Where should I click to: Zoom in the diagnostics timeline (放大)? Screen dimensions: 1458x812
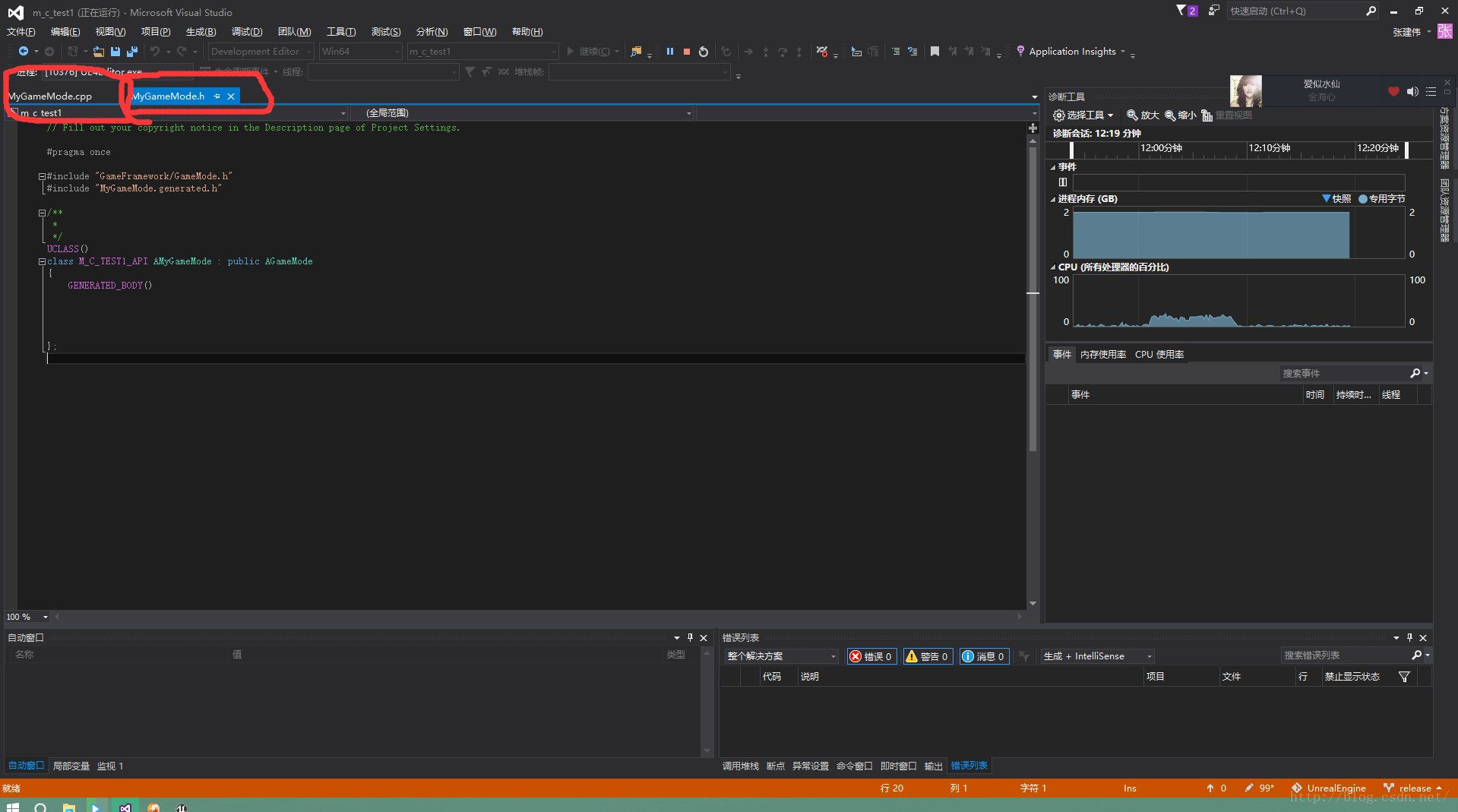(x=1143, y=115)
